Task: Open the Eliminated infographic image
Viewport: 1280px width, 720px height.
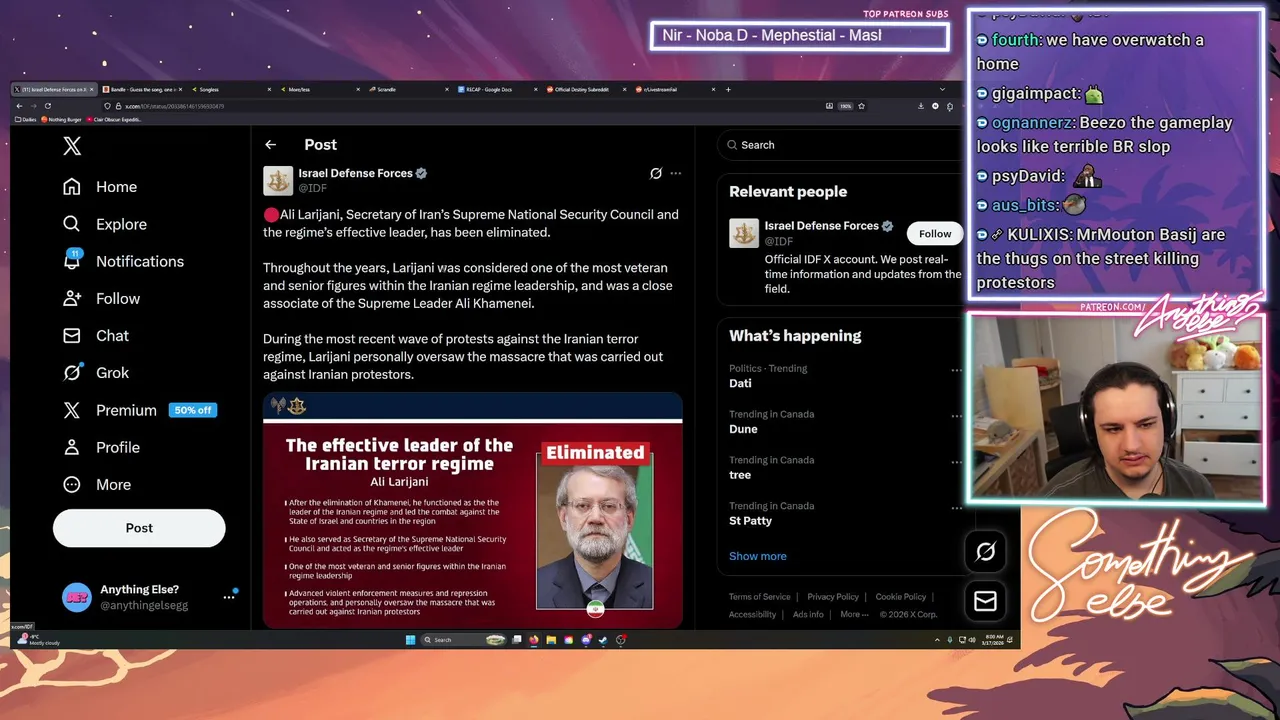Action: [x=473, y=510]
